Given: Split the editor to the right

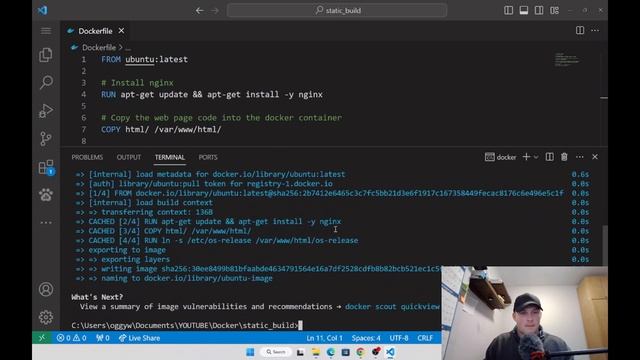Looking at the screenshot, I should (x=580, y=31).
